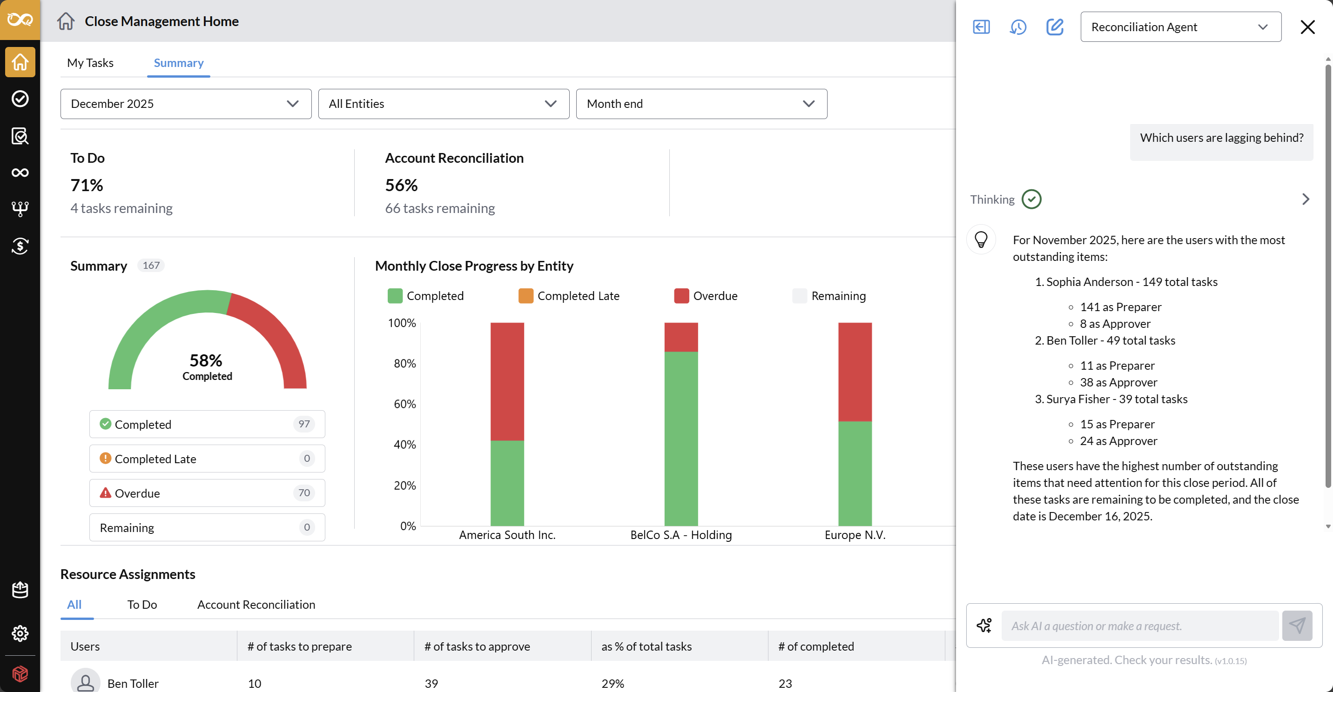Click the send message arrow button
Viewport: 1333px width, 720px height.
1297,626
